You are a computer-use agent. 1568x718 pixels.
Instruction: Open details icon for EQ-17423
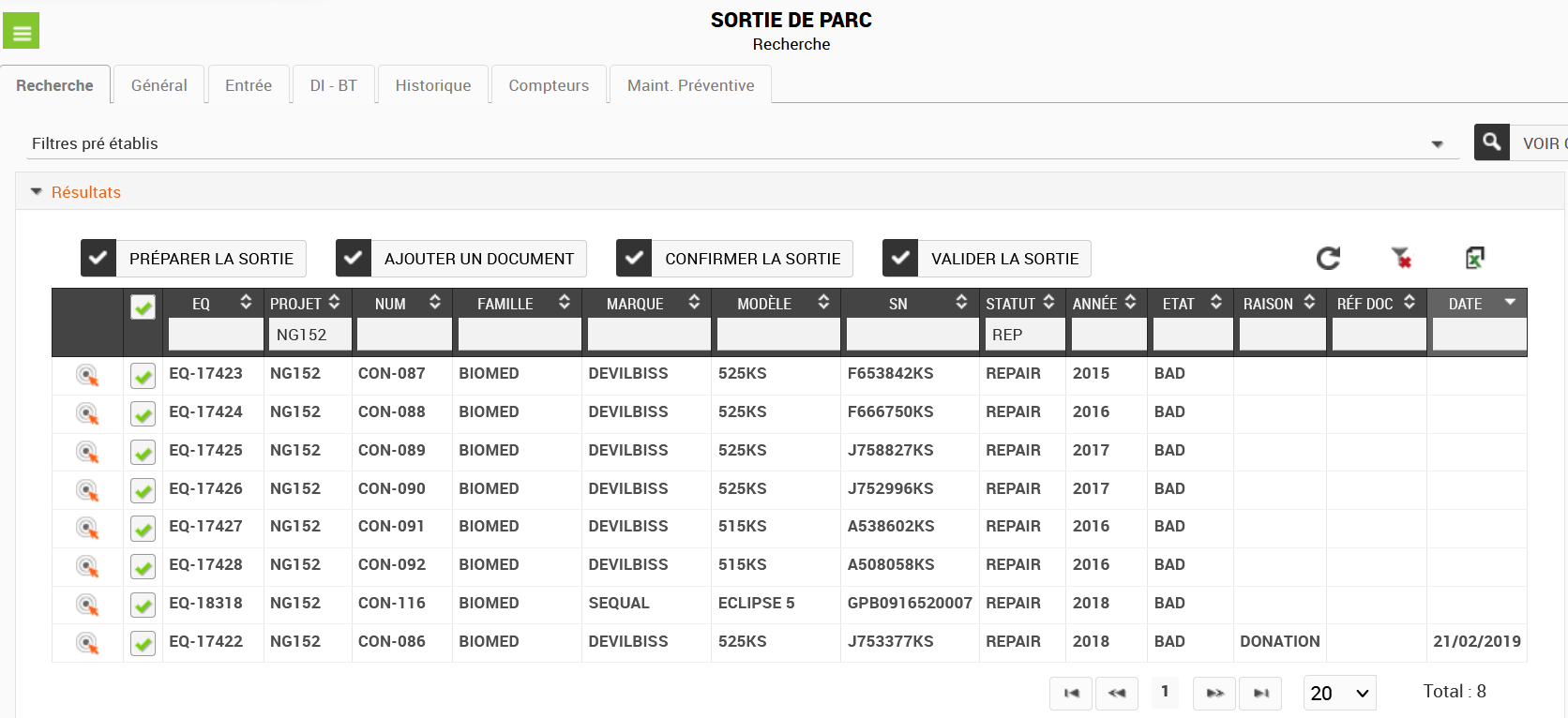87,376
